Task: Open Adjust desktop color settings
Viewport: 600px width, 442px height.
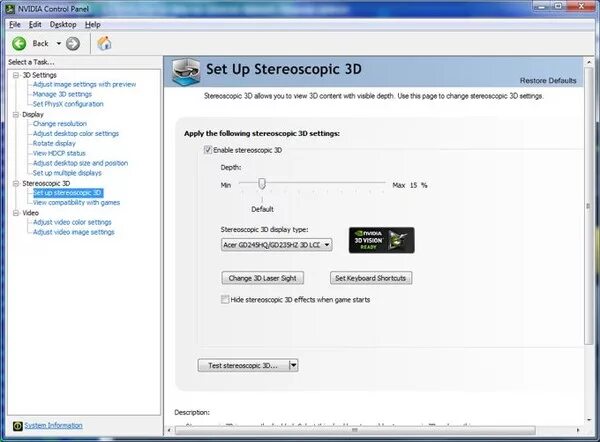Action: tap(76, 134)
